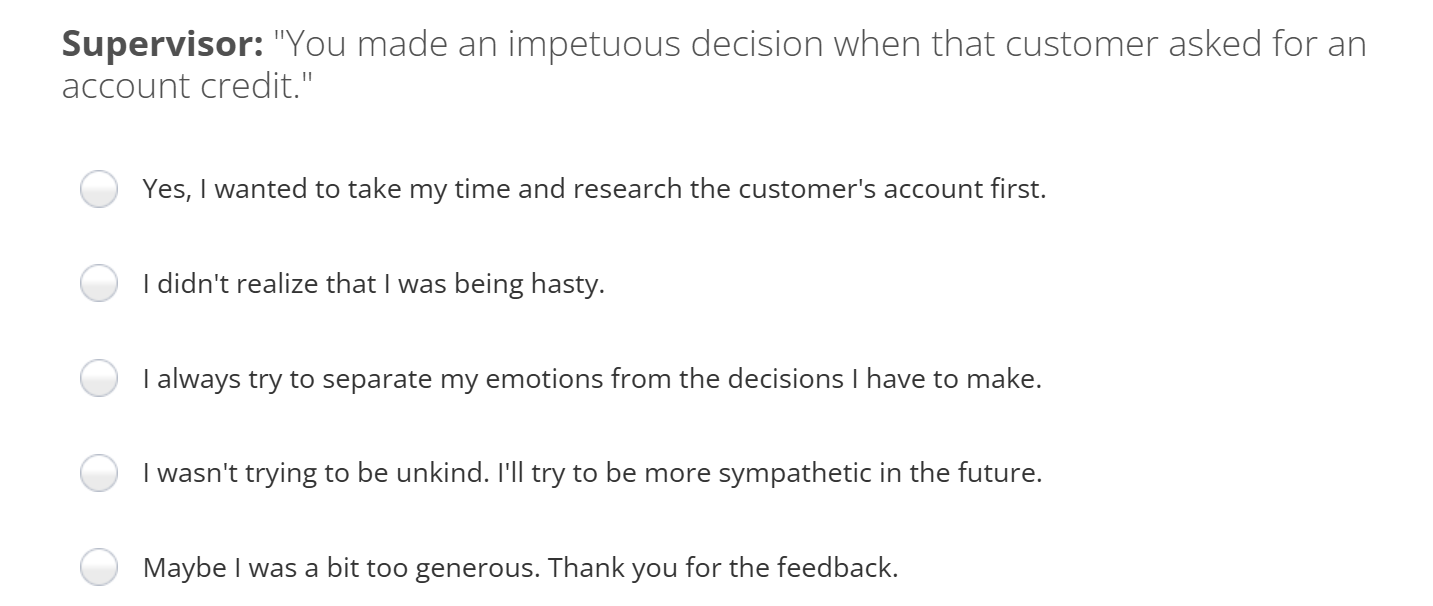Select the radio button for the first answer option

98,188
